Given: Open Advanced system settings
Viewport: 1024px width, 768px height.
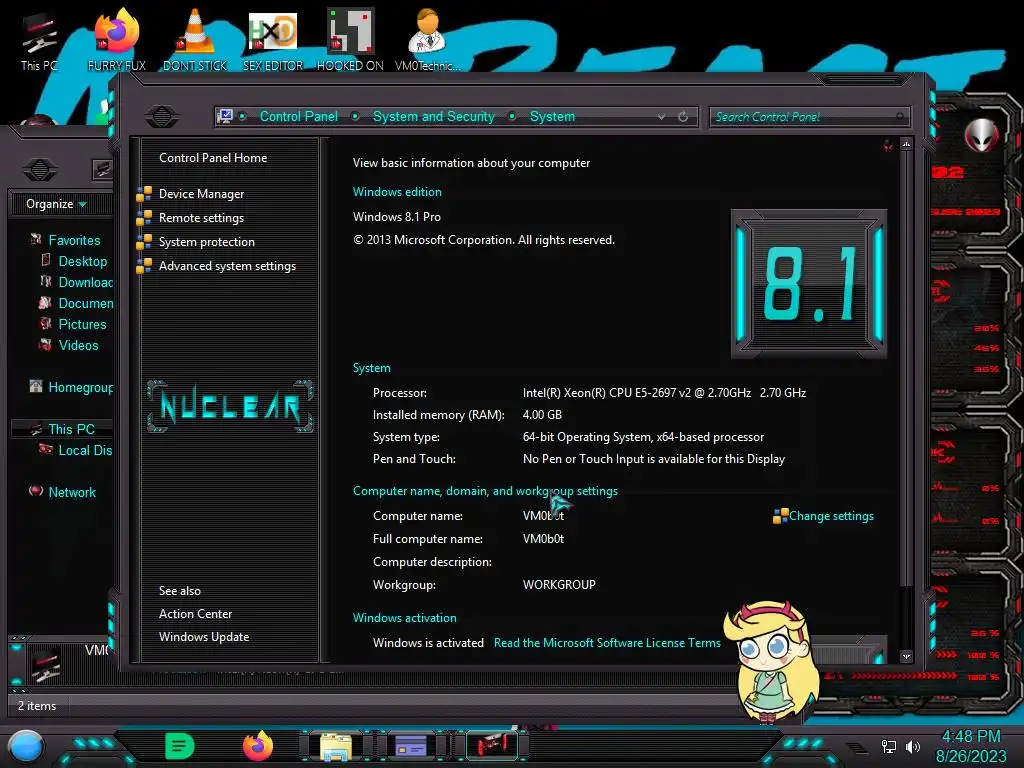Looking at the screenshot, I should point(227,266).
